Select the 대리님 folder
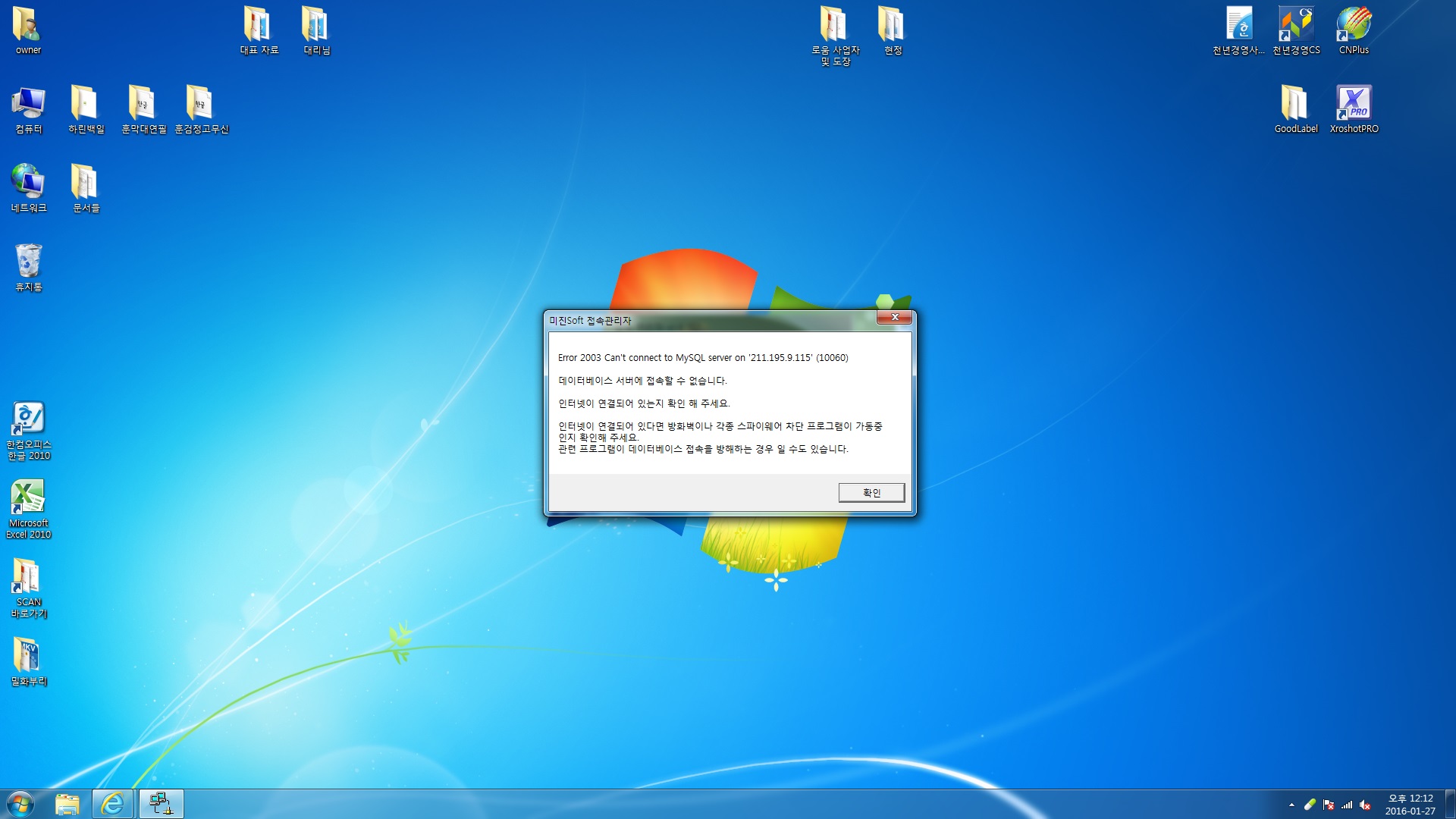 coord(317,30)
